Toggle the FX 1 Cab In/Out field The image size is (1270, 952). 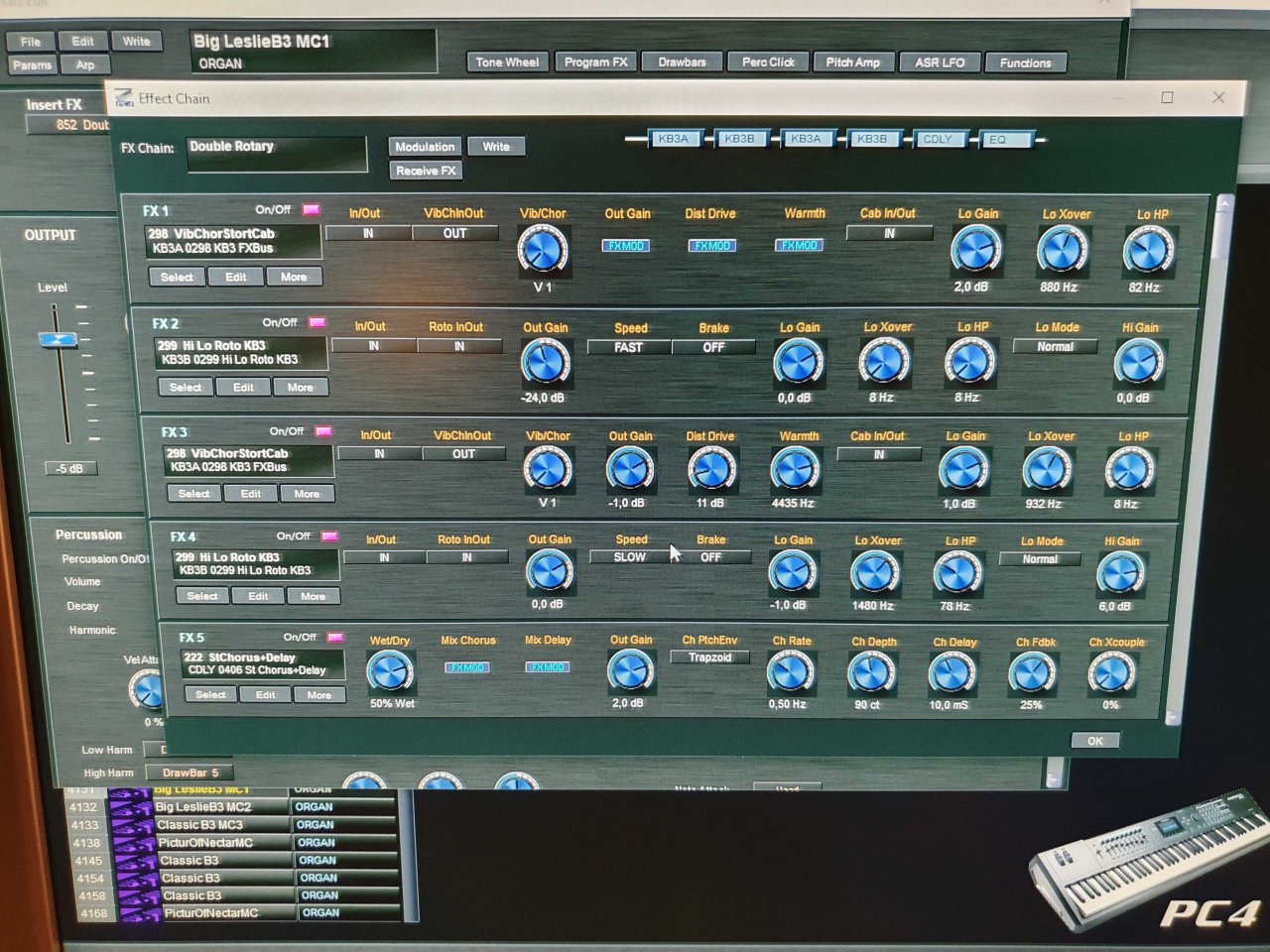[x=889, y=234]
